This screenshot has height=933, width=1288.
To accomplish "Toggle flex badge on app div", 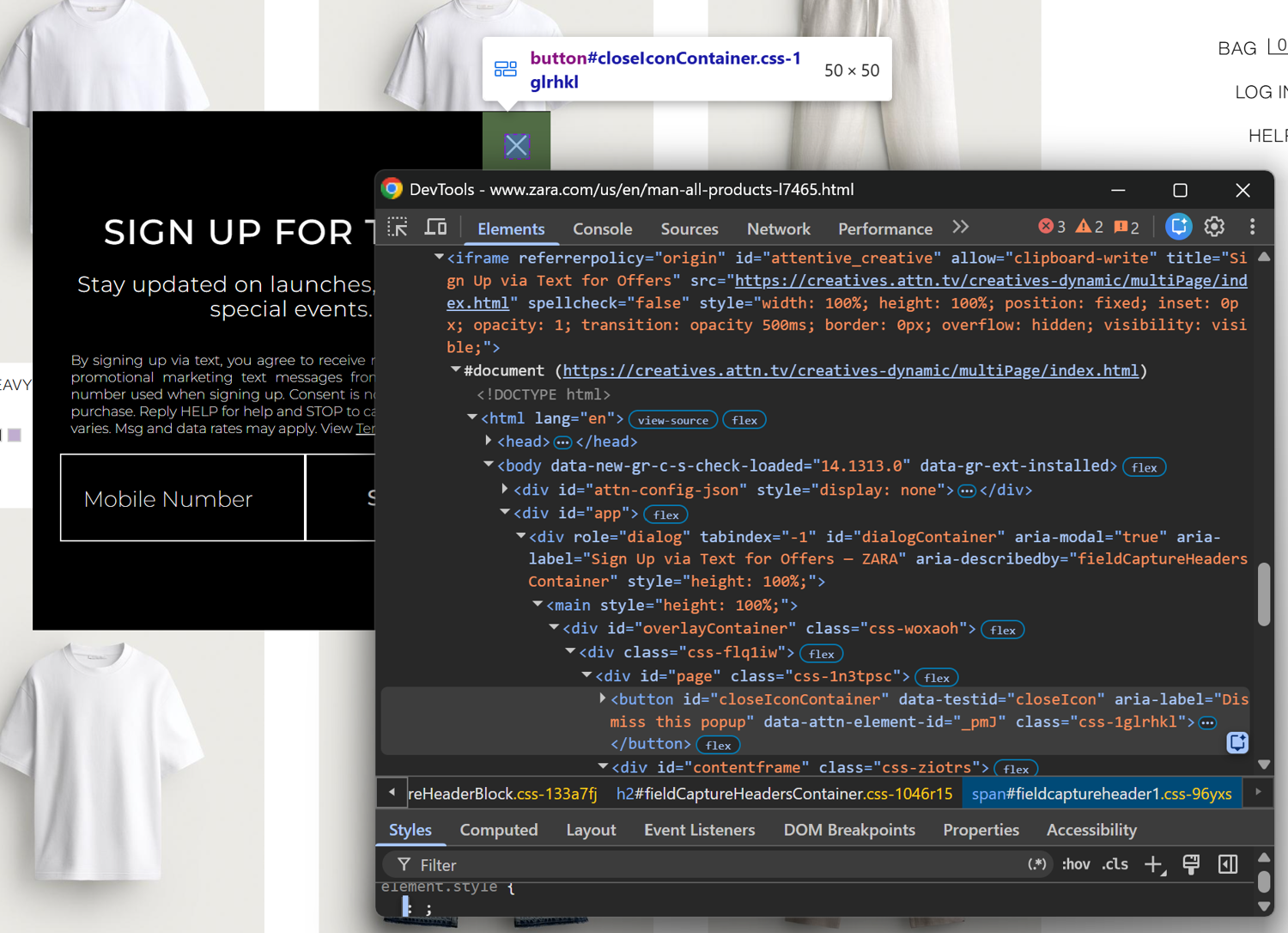I will coord(665,515).
